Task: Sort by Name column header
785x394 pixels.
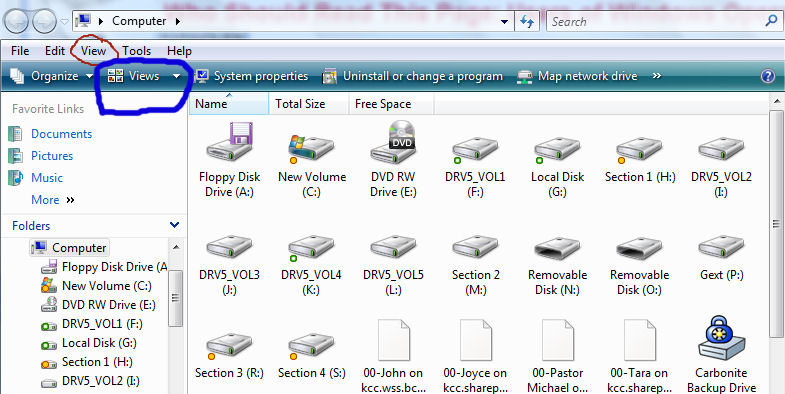Action: (x=229, y=104)
